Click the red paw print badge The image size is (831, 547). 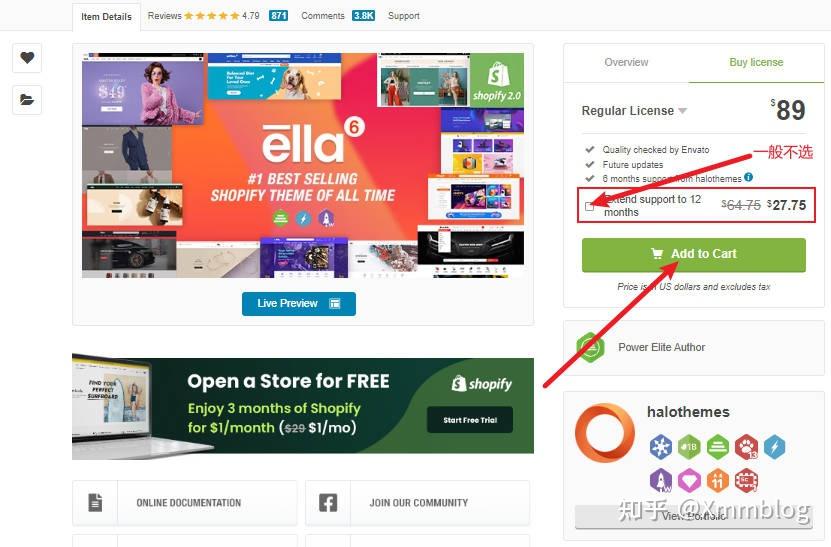click(746, 447)
